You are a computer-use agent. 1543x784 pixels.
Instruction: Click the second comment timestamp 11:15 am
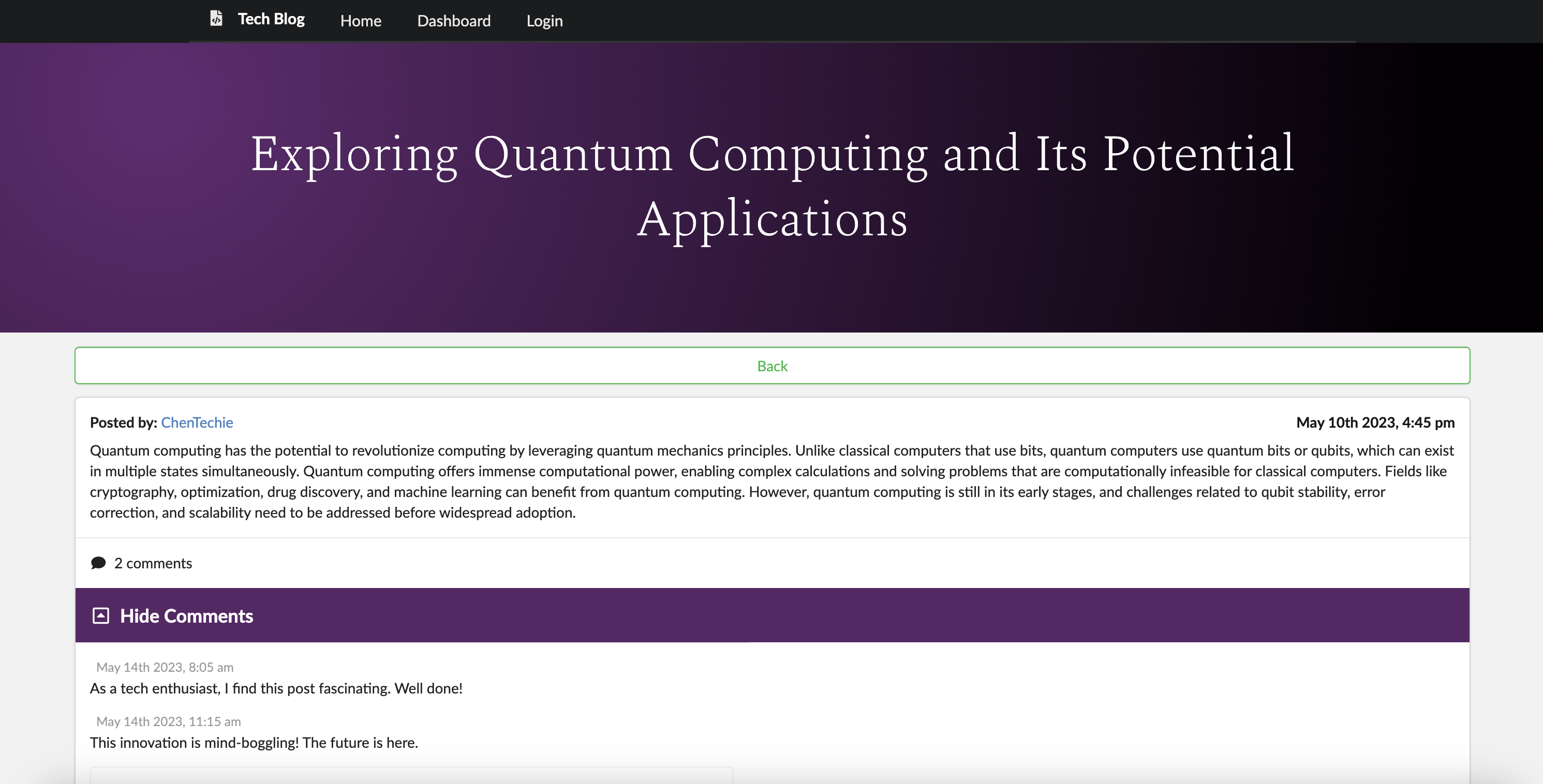pyautogui.click(x=168, y=722)
